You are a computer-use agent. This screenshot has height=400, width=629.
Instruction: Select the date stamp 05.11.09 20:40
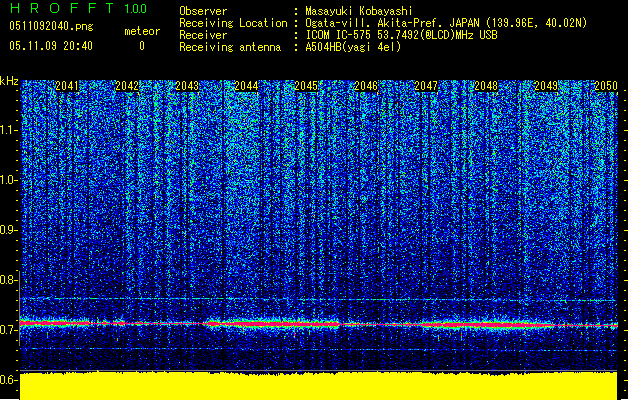pyautogui.click(x=51, y=46)
